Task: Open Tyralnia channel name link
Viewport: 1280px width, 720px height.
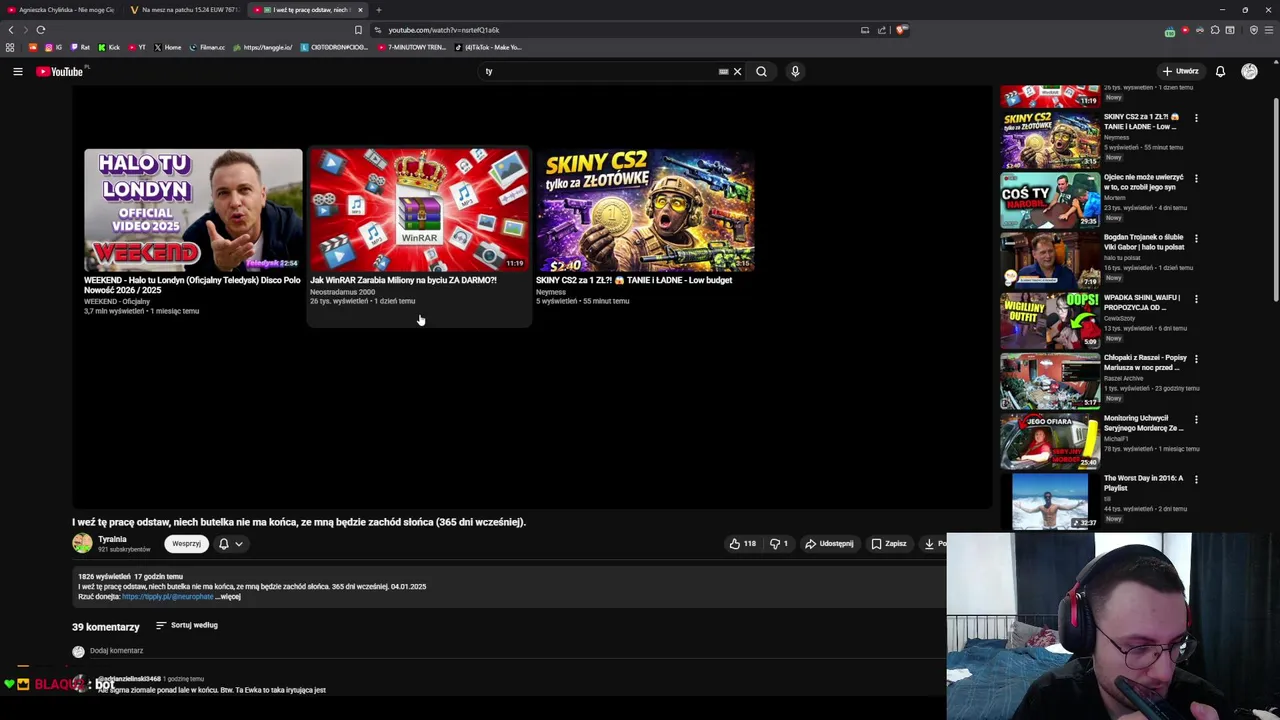Action: pos(112,539)
